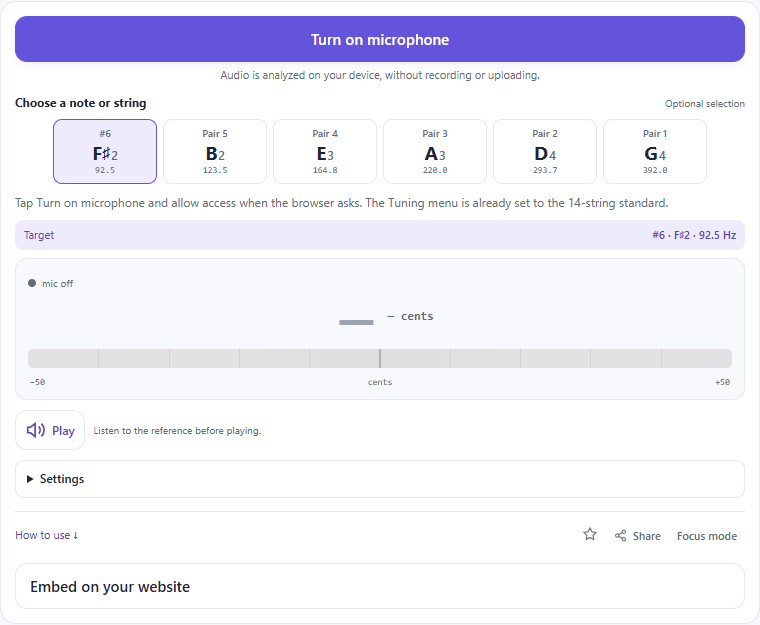
Task: Click the cents tuning meter bar
Action: [380, 358]
